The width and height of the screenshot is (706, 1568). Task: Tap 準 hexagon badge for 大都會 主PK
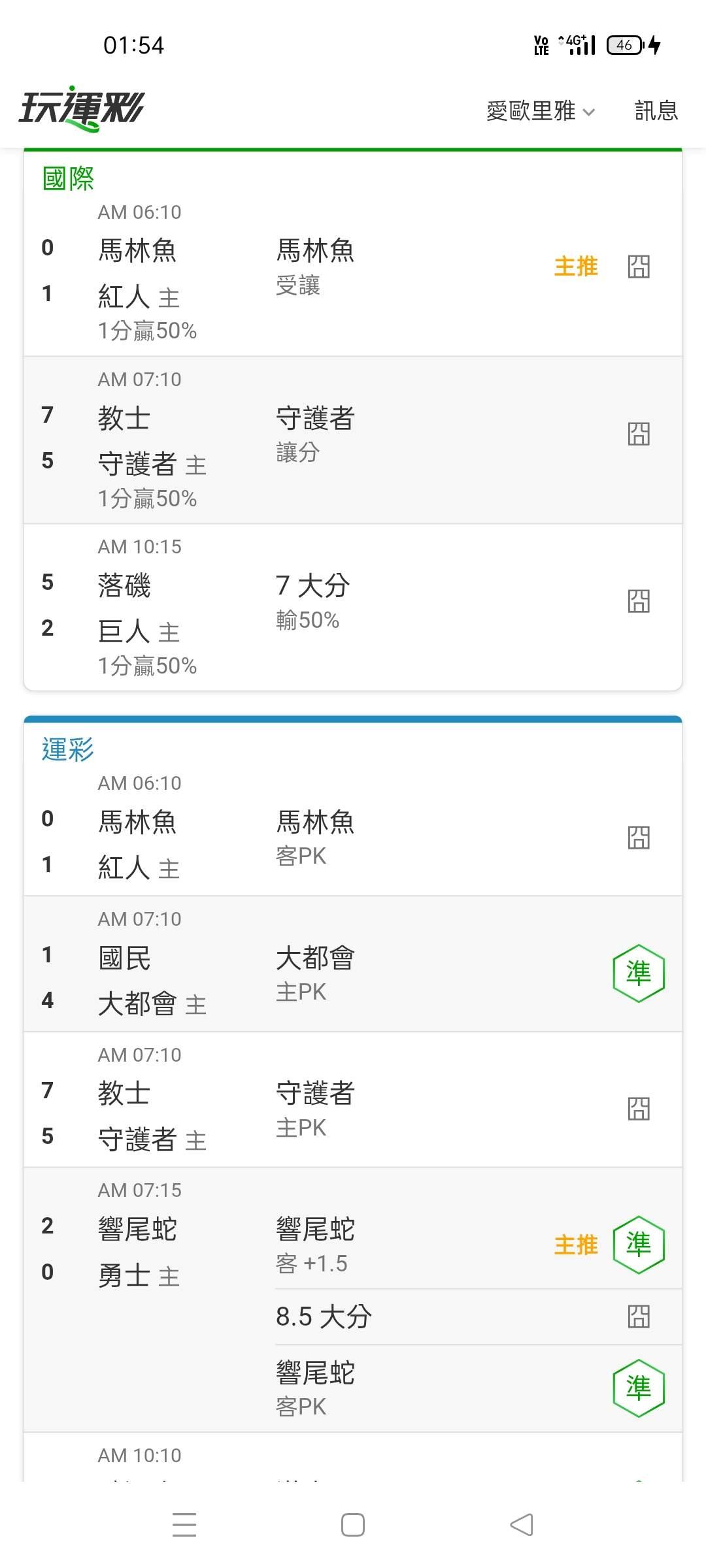(639, 973)
